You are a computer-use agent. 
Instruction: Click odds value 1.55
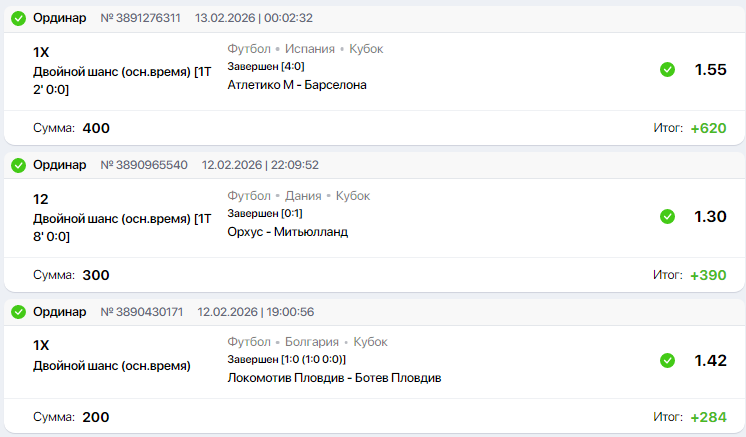point(710,70)
